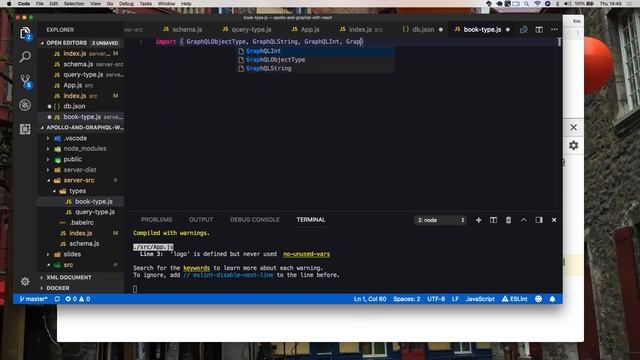640x360 pixels.
Task: Open the Apple menu
Action: [9, 3]
